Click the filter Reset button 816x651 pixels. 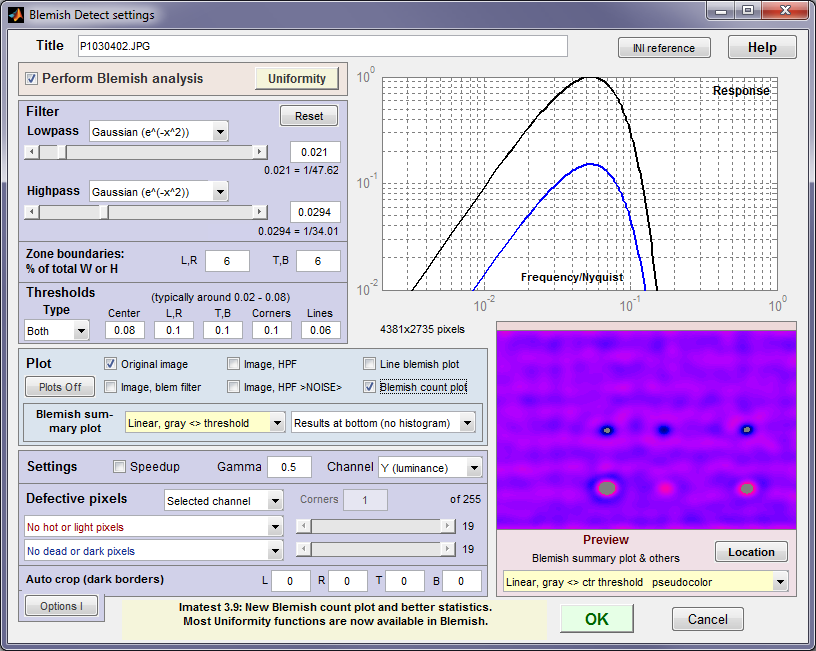309,116
